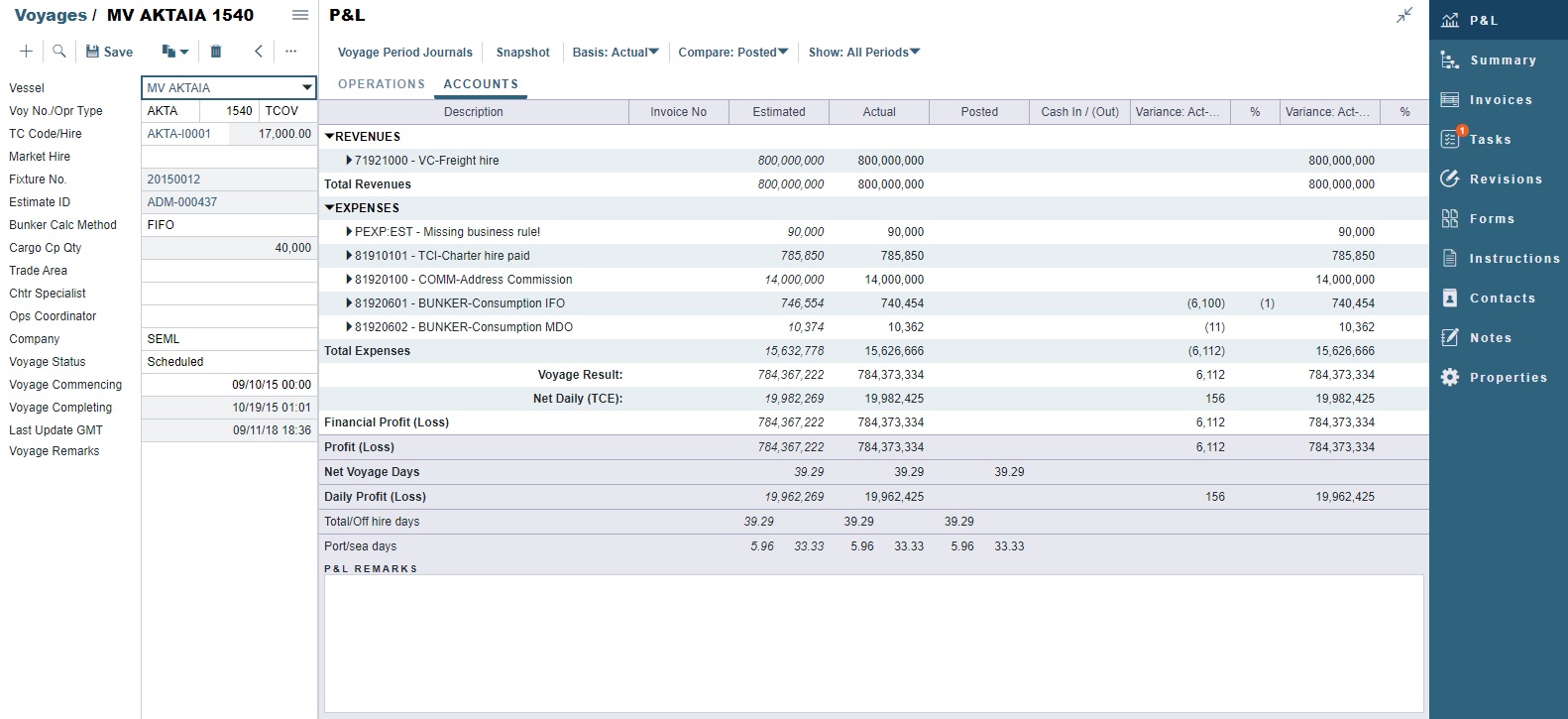Select the ACCOUNTS tab

(x=481, y=84)
